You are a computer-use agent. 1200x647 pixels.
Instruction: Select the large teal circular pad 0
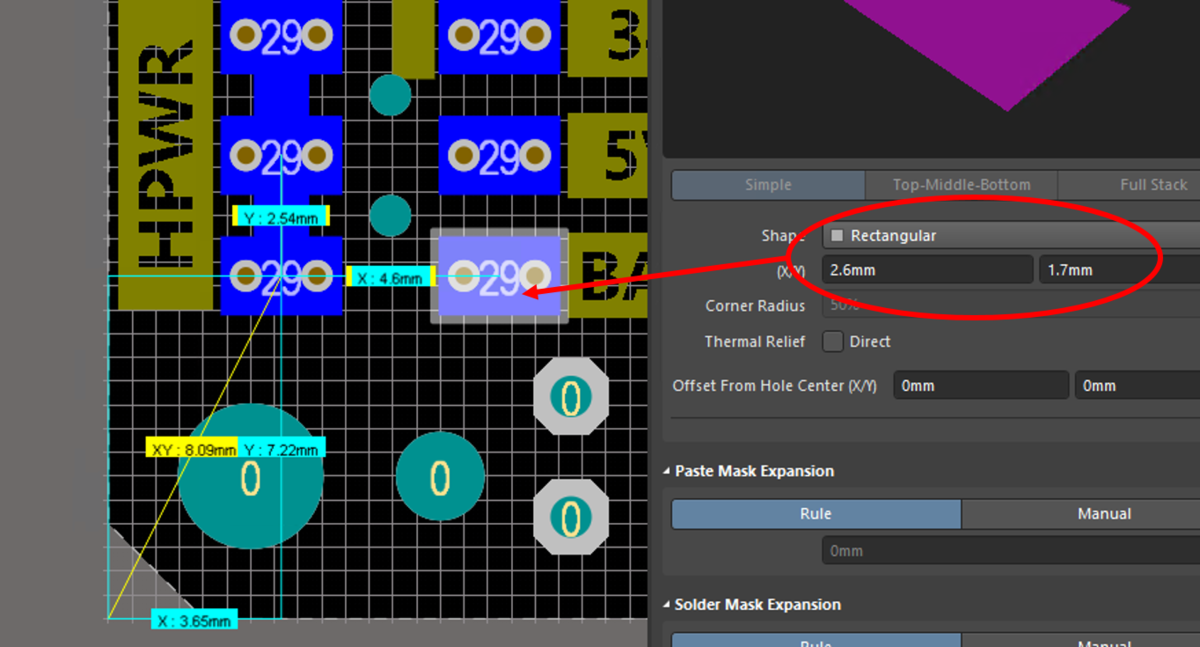[251, 477]
